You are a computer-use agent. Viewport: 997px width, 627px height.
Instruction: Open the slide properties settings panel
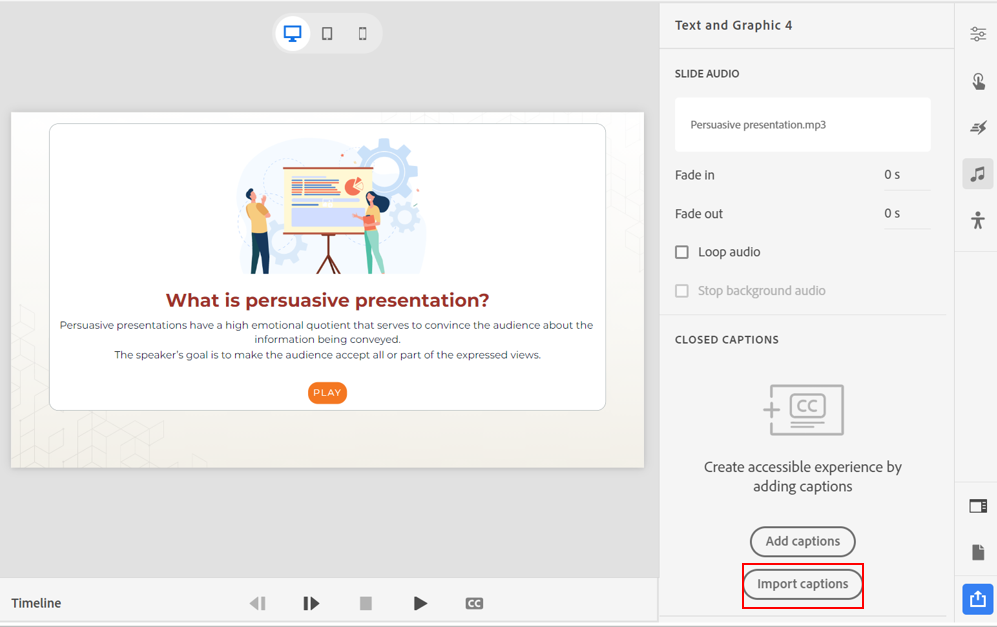pyautogui.click(x=977, y=33)
